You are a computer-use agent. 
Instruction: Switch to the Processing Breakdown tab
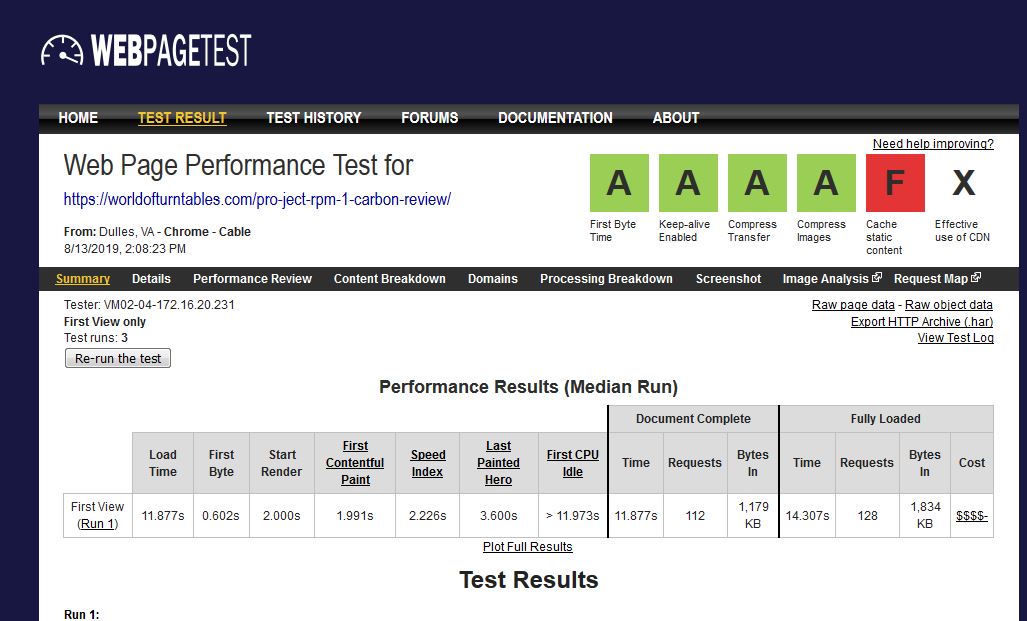pyautogui.click(x=606, y=279)
